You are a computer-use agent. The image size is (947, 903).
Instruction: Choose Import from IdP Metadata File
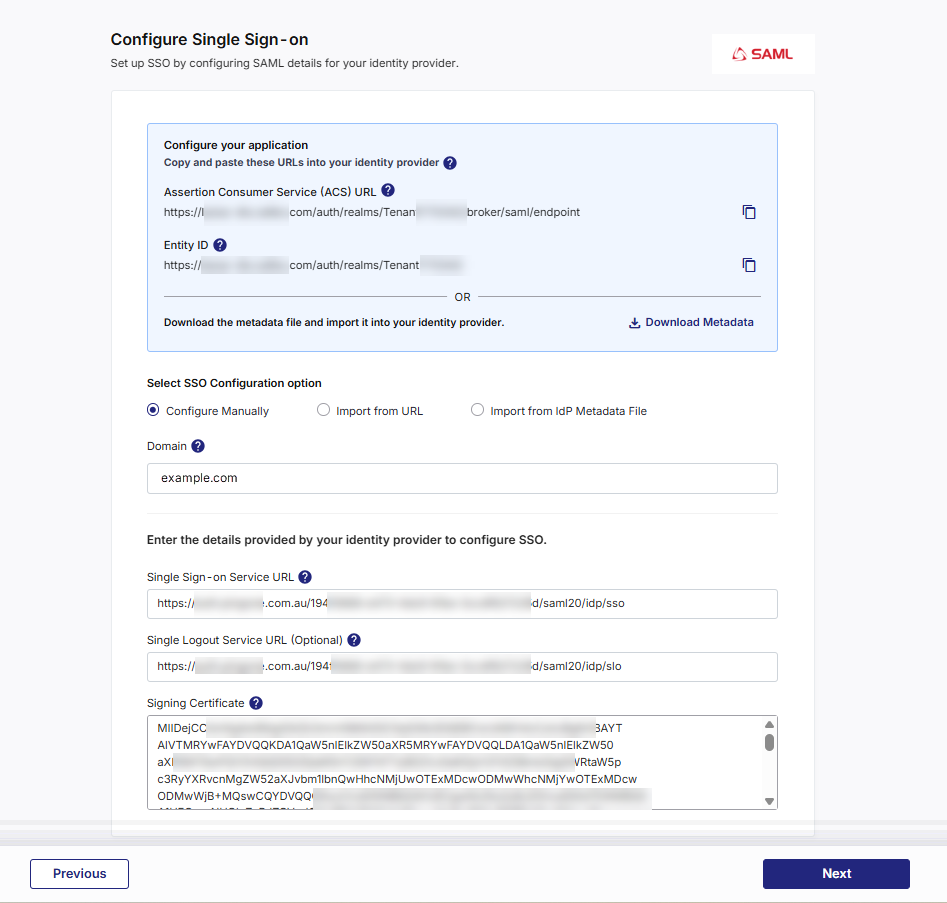pyautogui.click(x=477, y=410)
